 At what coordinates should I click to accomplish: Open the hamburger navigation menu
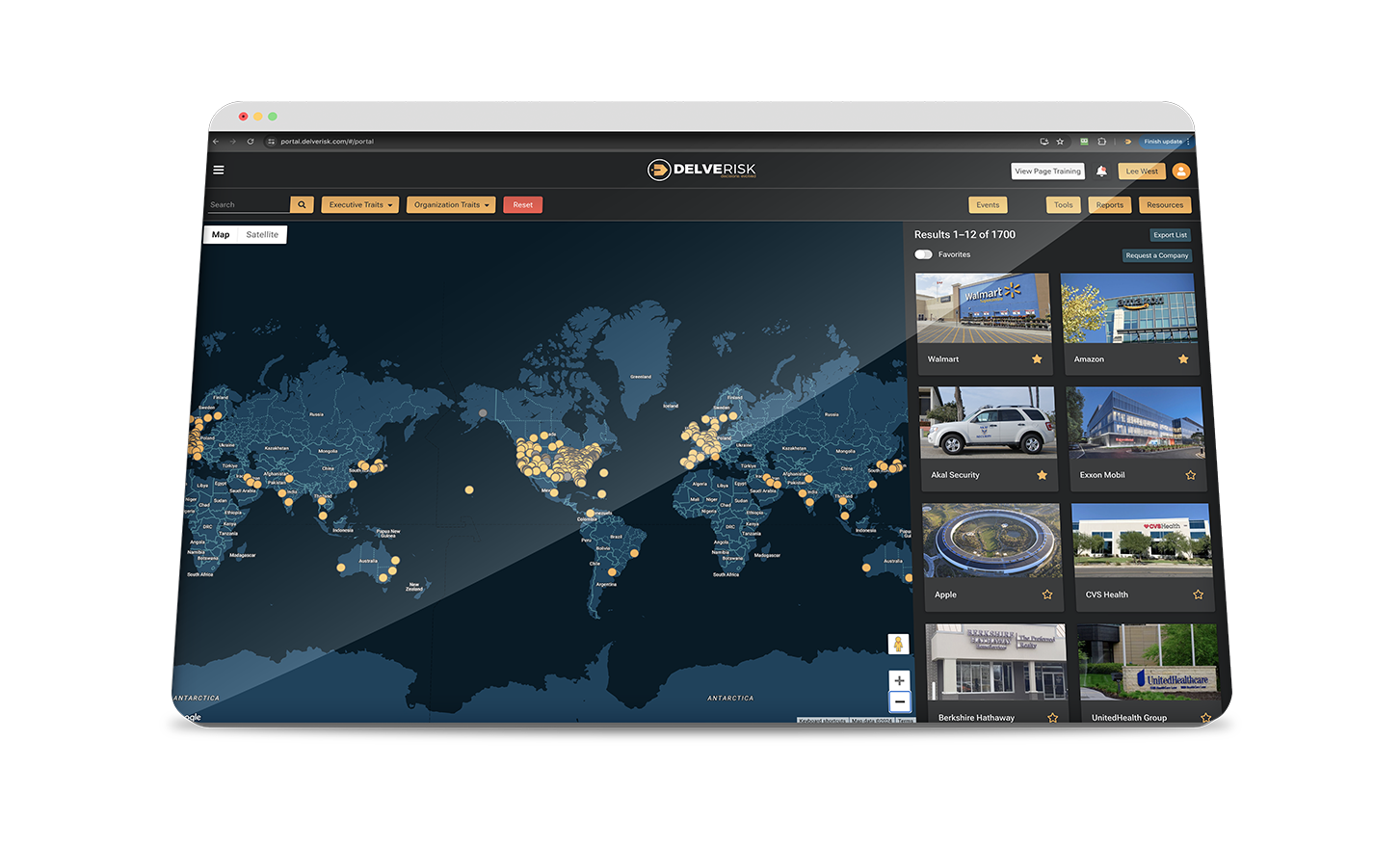tap(218, 170)
